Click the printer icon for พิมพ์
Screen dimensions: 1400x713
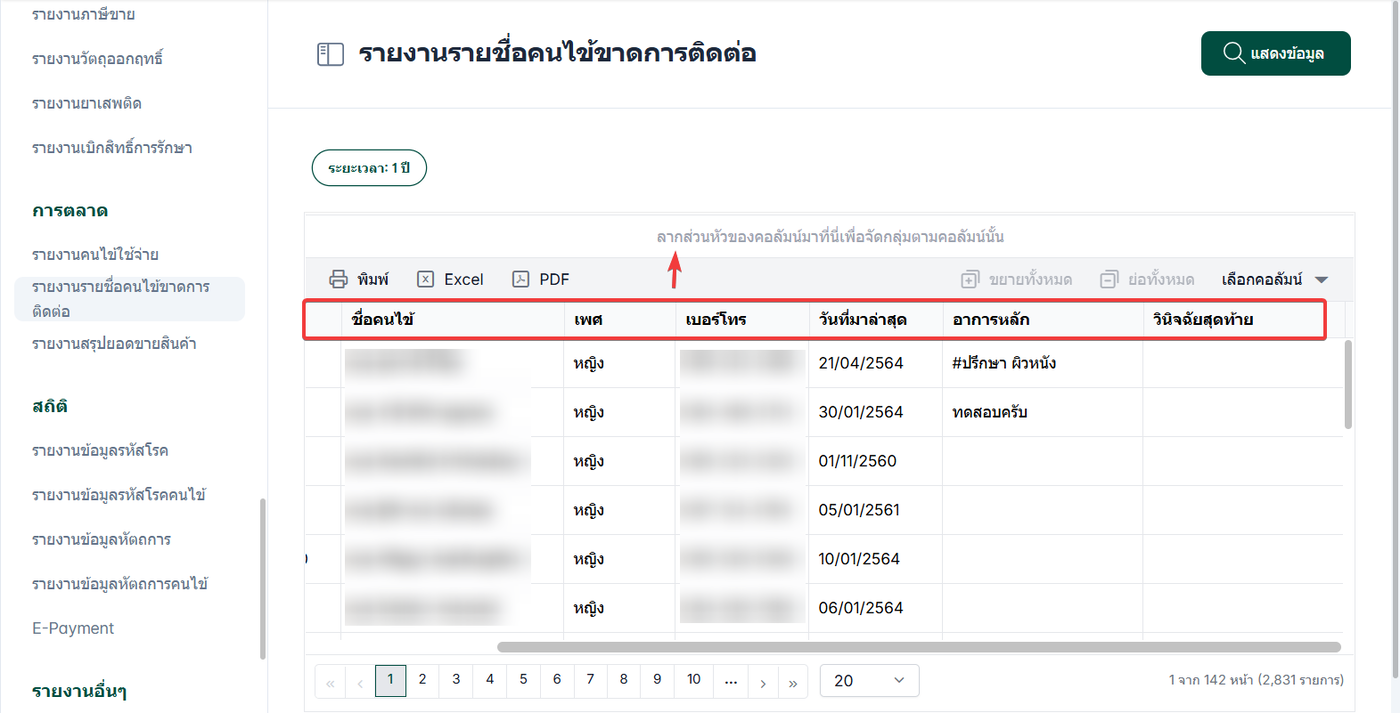(x=339, y=280)
